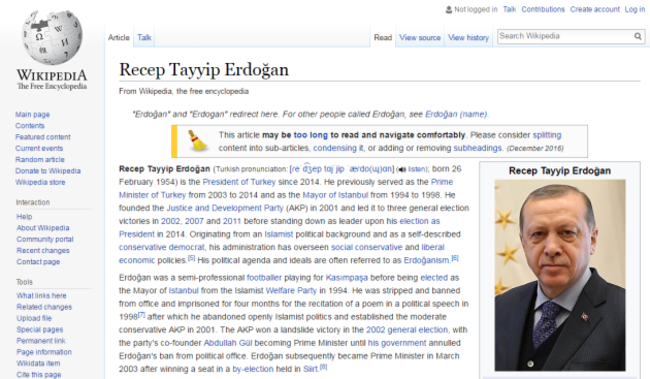The width and height of the screenshot is (650, 379).
Task: Open the Siirt link
Action: 310,369
